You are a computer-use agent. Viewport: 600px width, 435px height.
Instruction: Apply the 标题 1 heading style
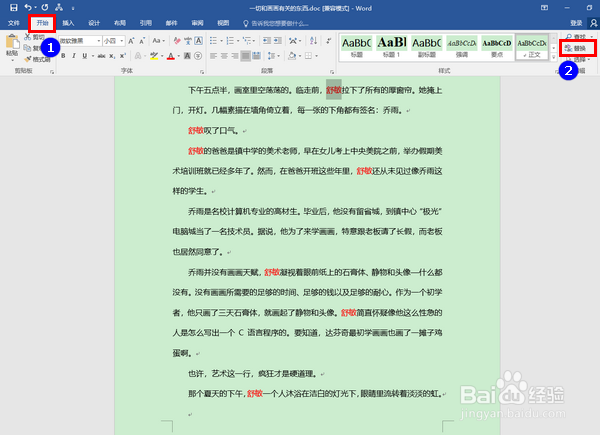pos(391,47)
